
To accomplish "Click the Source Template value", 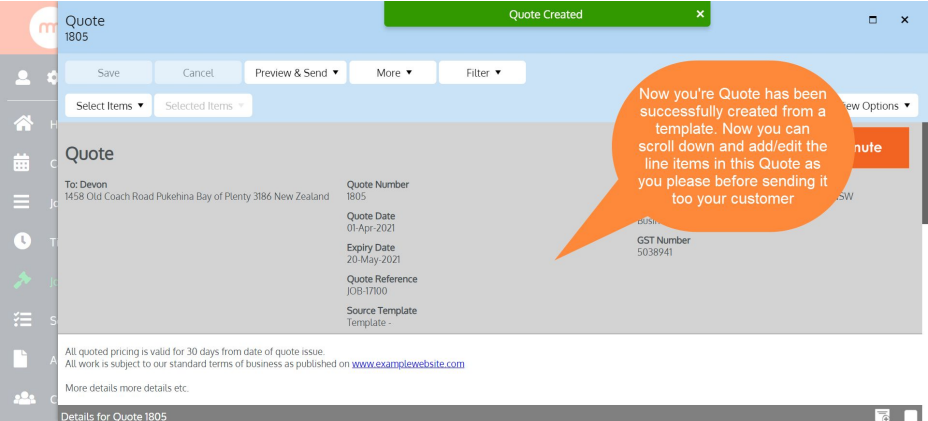I will tap(369, 323).
